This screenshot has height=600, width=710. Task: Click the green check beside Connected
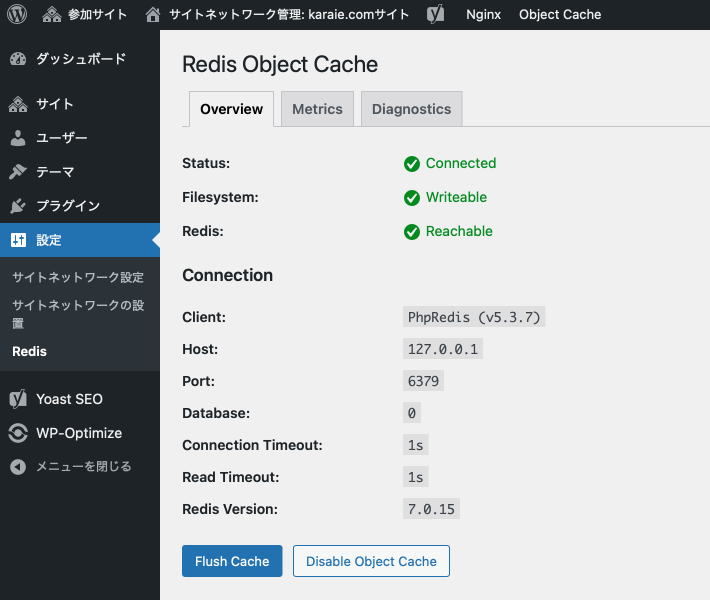point(412,164)
